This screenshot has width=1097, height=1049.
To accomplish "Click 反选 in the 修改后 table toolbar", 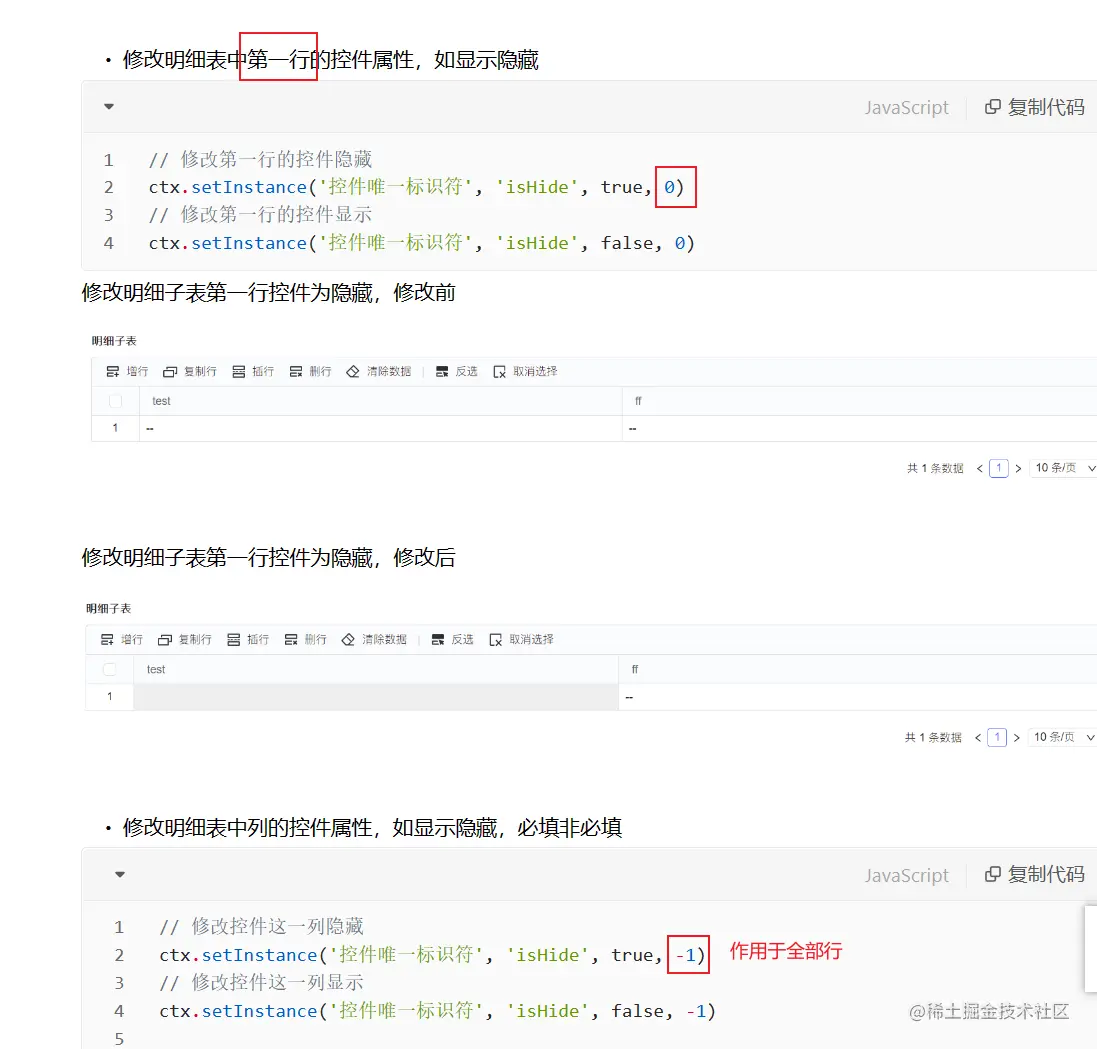I will click(453, 640).
